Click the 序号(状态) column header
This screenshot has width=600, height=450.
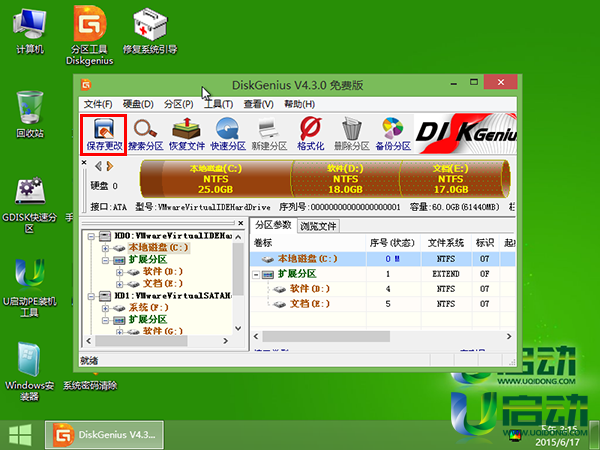(393, 243)
